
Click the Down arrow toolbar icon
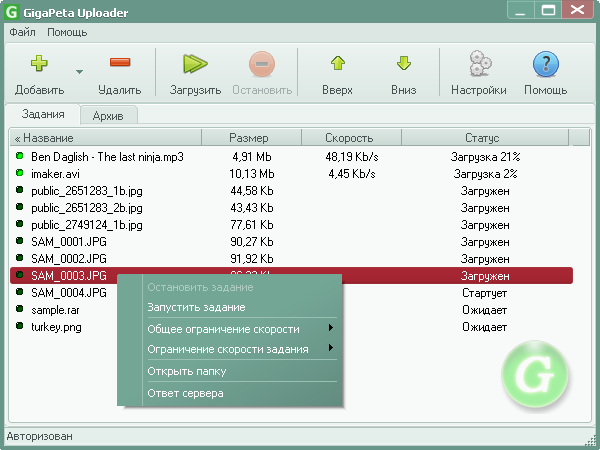coord(403,64)
